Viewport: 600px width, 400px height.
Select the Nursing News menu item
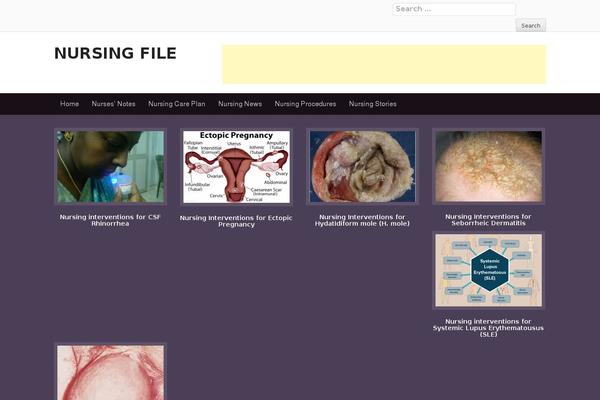pos(240,104)
